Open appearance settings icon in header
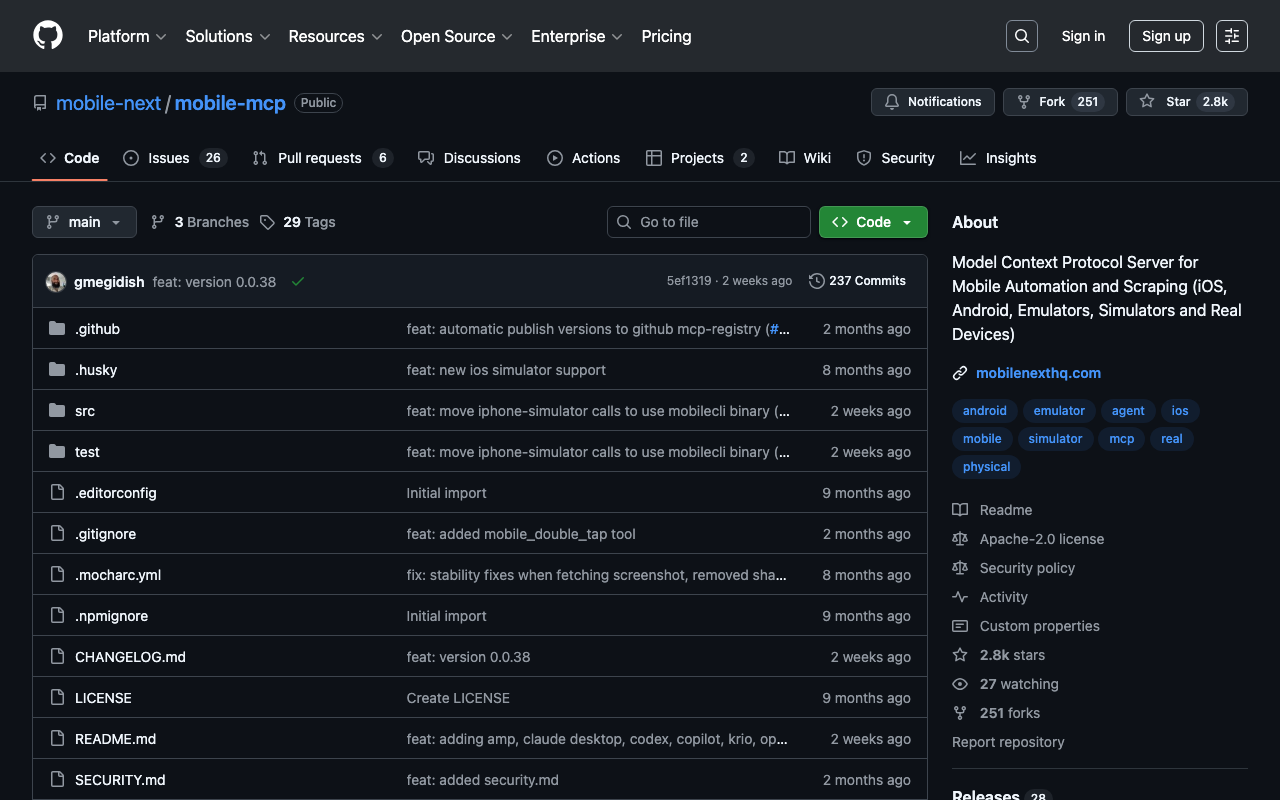Viewport: 1280px width, 800px height. (x=1231, y=36)
